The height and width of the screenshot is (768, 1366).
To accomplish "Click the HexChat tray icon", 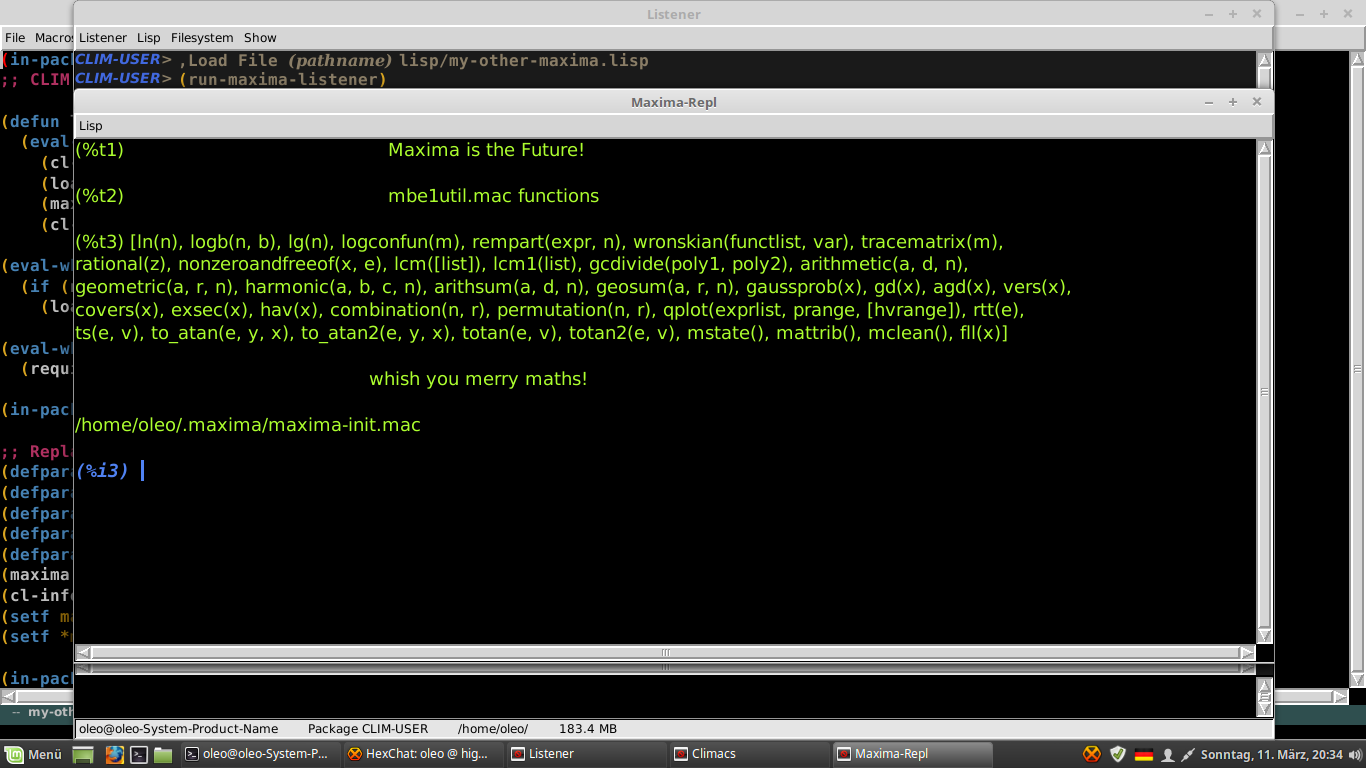I will pyautogui.click(x=1092, y=754).
